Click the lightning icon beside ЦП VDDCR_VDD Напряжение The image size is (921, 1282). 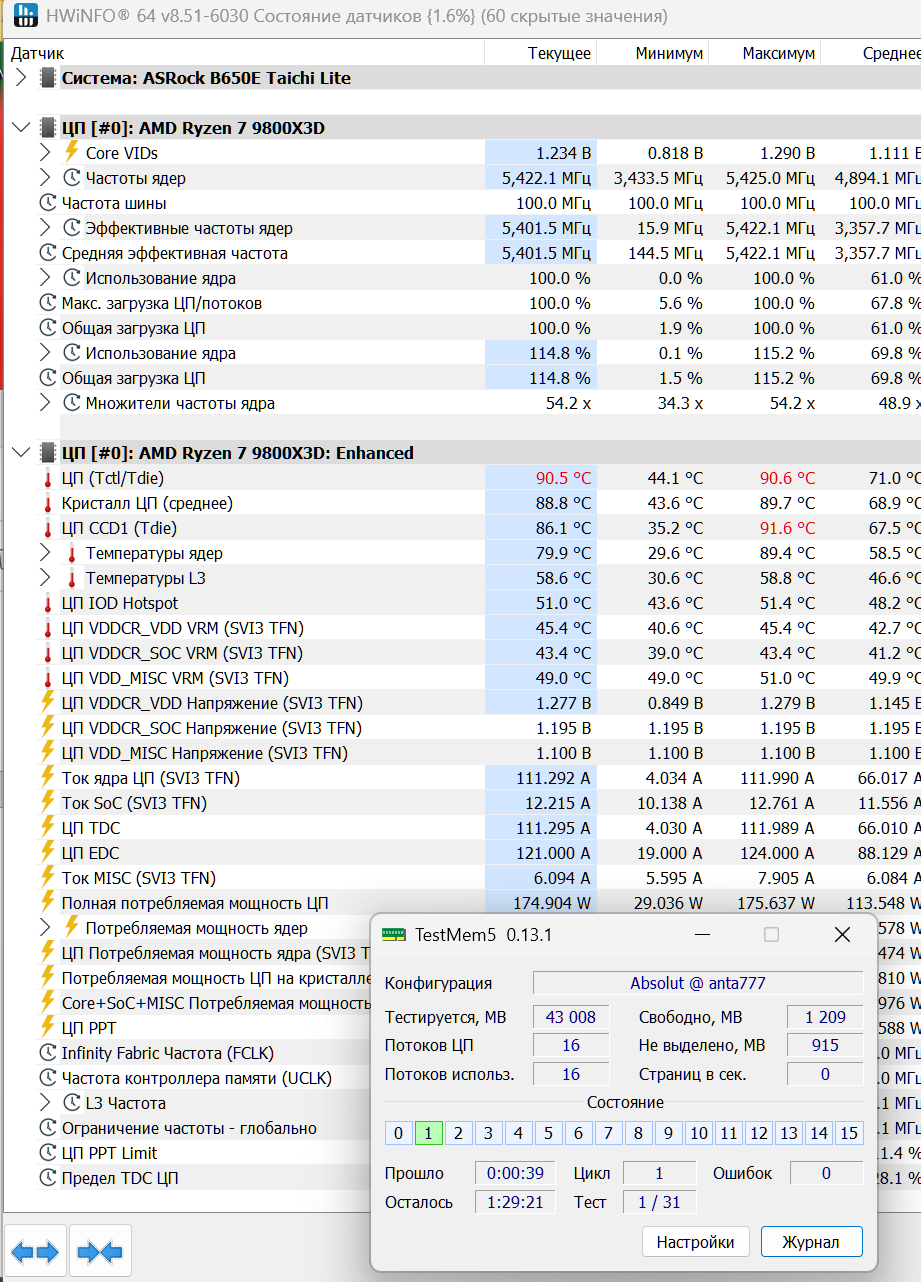48,703
